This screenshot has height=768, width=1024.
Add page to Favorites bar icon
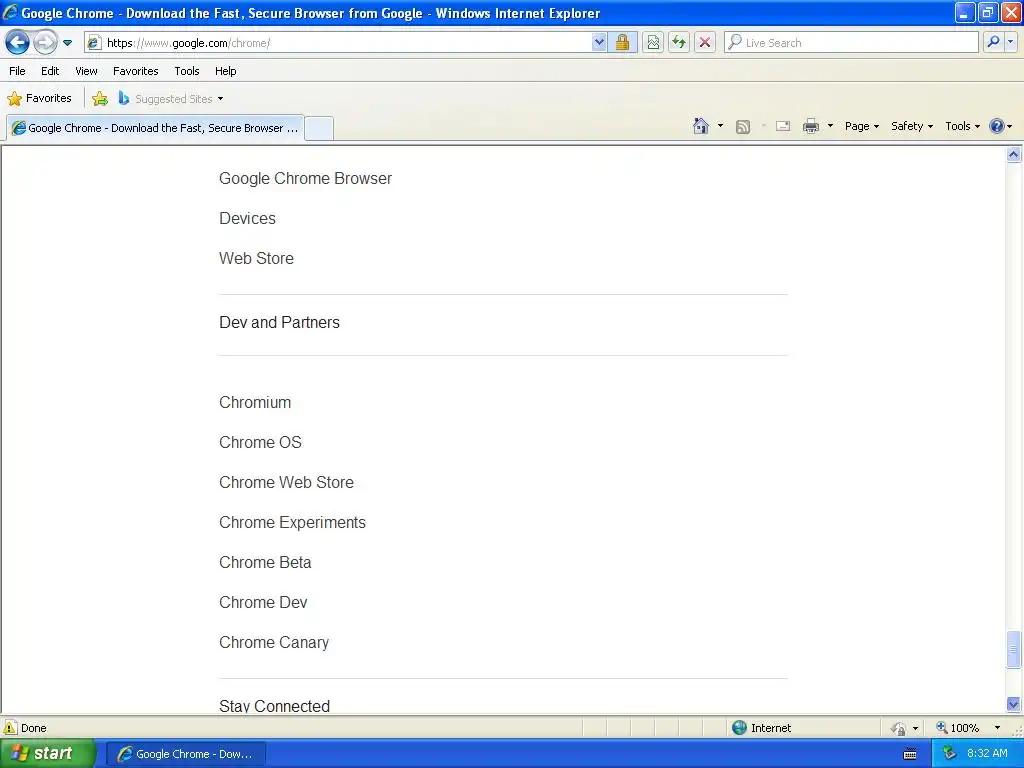(100, 99)
